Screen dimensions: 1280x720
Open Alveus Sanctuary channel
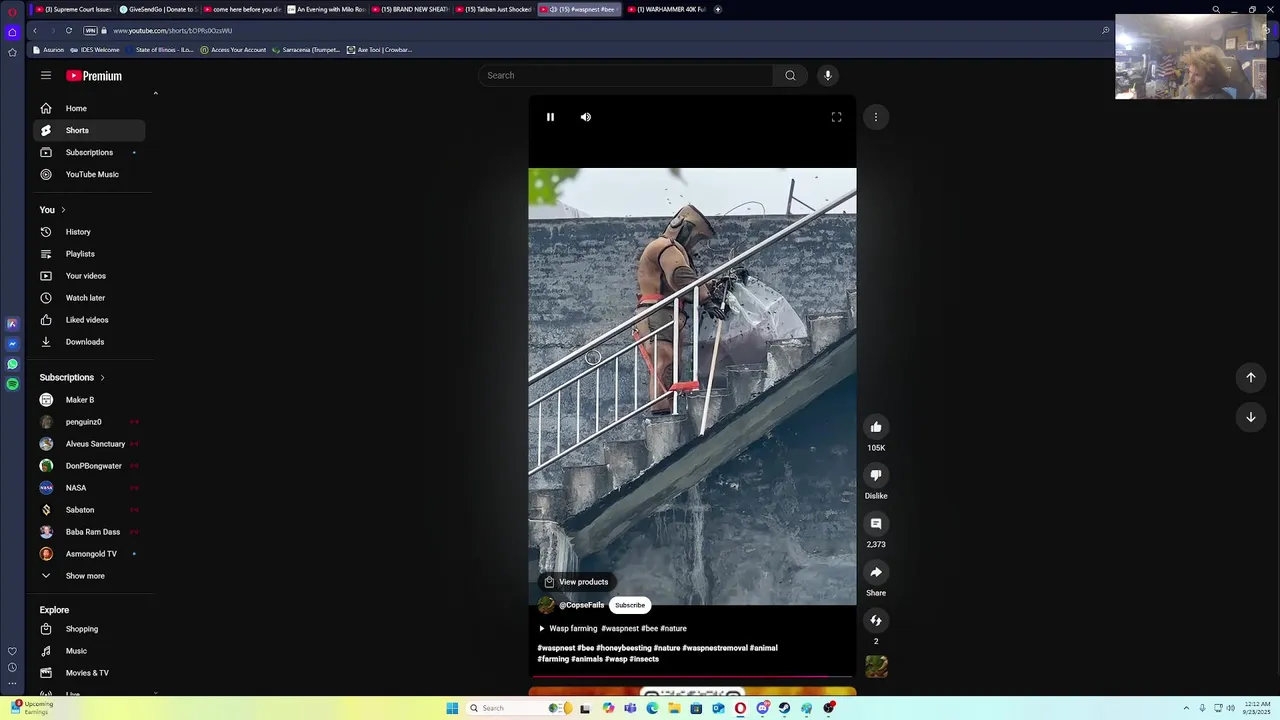89,444
